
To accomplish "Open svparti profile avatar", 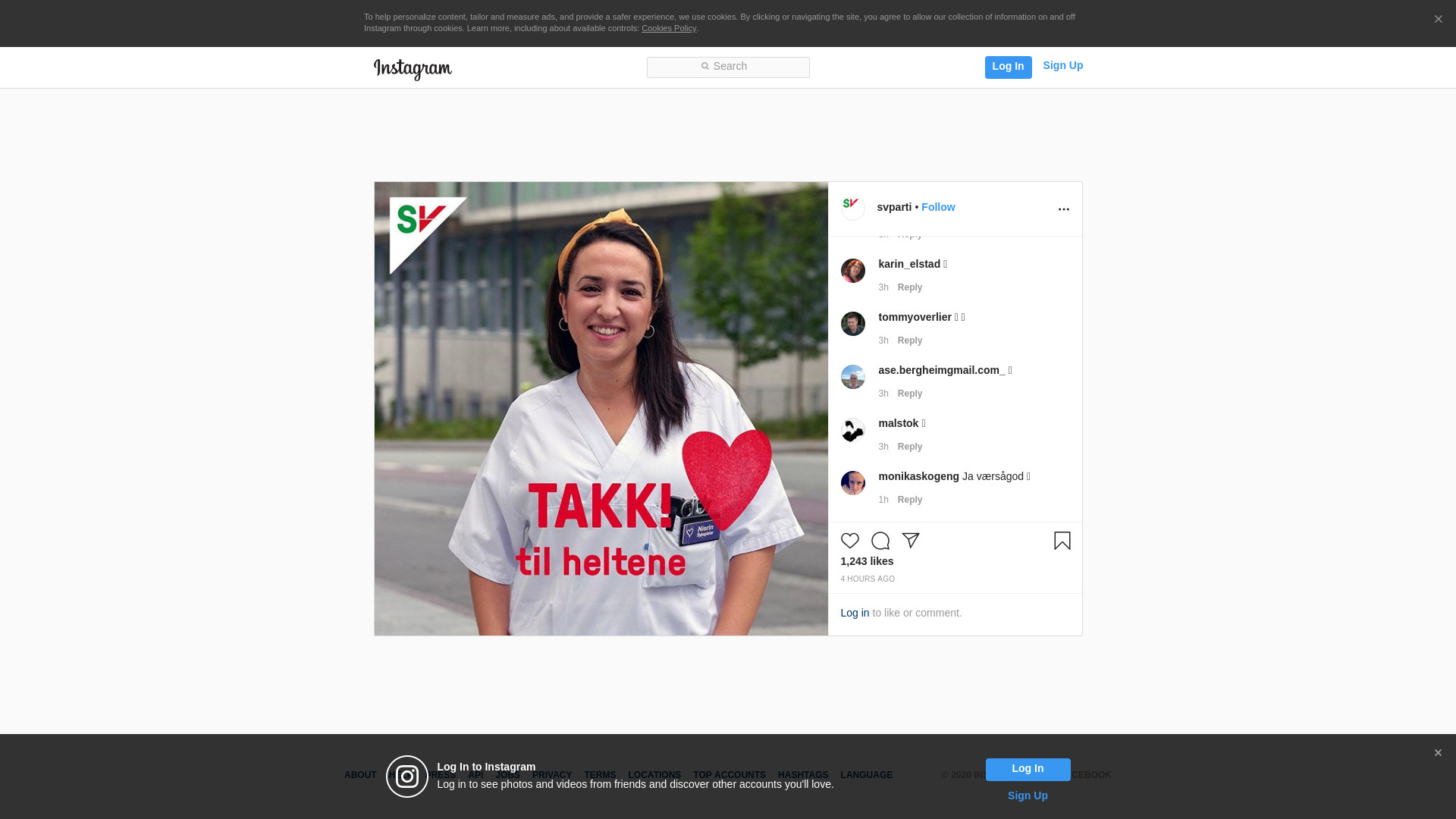I will pos(852,209).
